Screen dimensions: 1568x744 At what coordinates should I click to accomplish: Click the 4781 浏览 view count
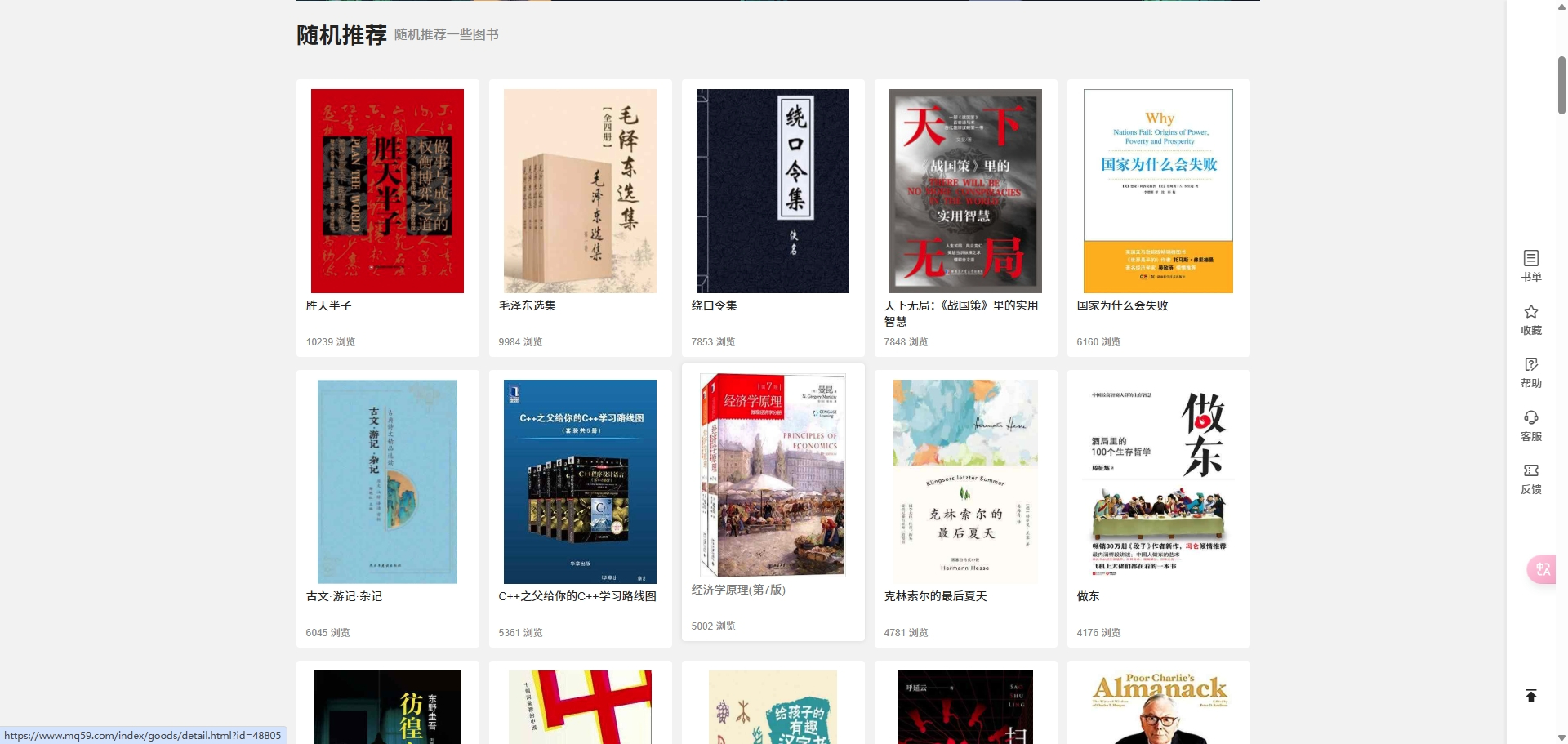click(906, 633)
